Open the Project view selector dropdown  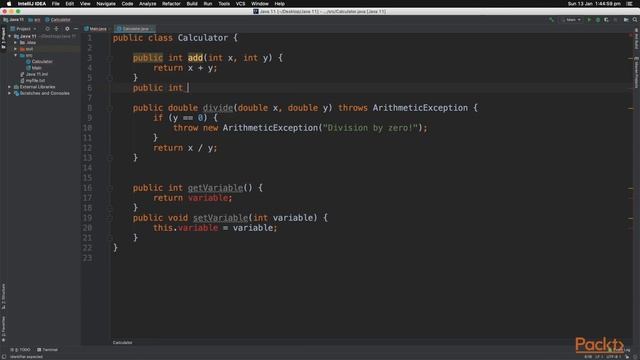point(24,29)
